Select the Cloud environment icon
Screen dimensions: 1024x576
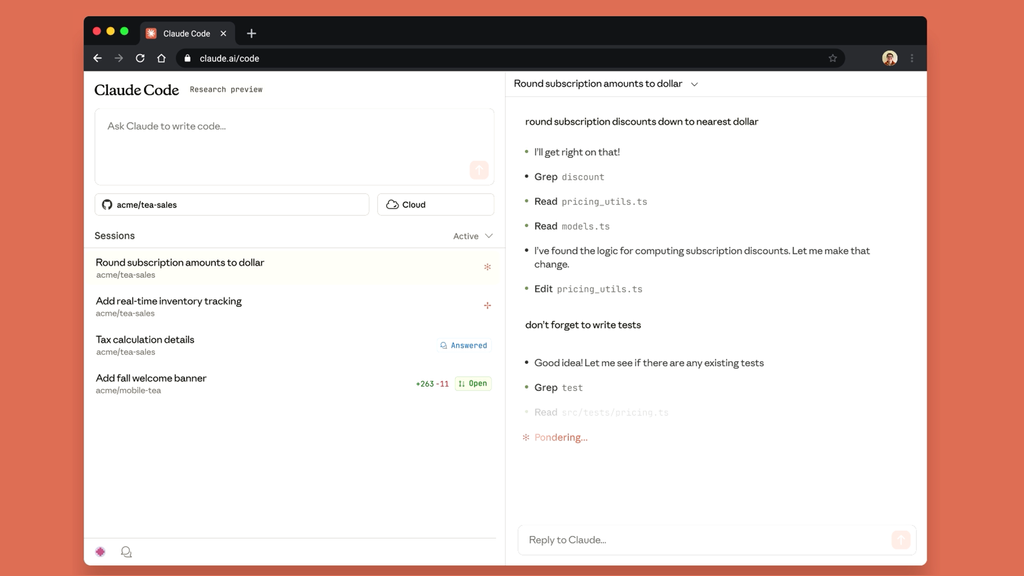tap(391, 204)
